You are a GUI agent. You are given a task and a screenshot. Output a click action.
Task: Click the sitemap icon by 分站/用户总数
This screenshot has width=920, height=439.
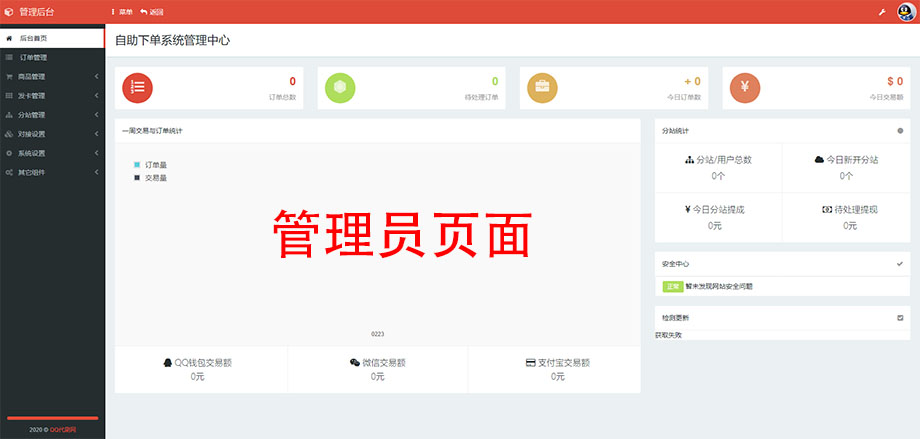[x=689, y=160]
